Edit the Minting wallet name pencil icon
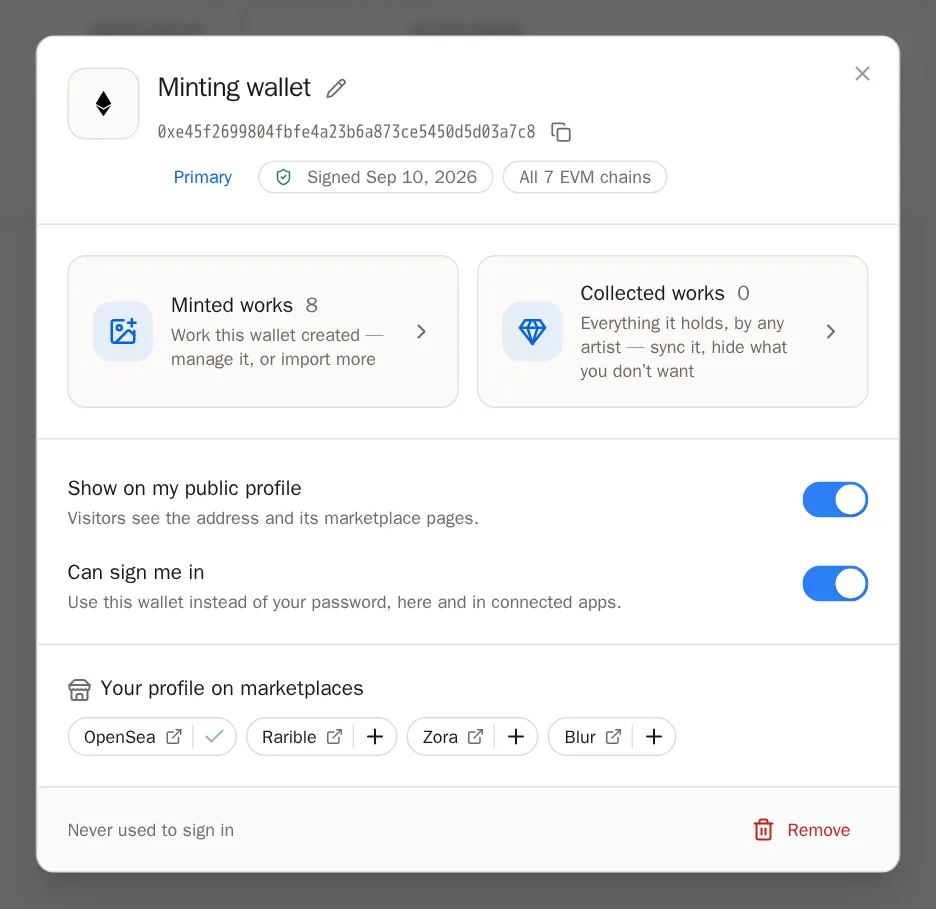 (x=336, y=88)
